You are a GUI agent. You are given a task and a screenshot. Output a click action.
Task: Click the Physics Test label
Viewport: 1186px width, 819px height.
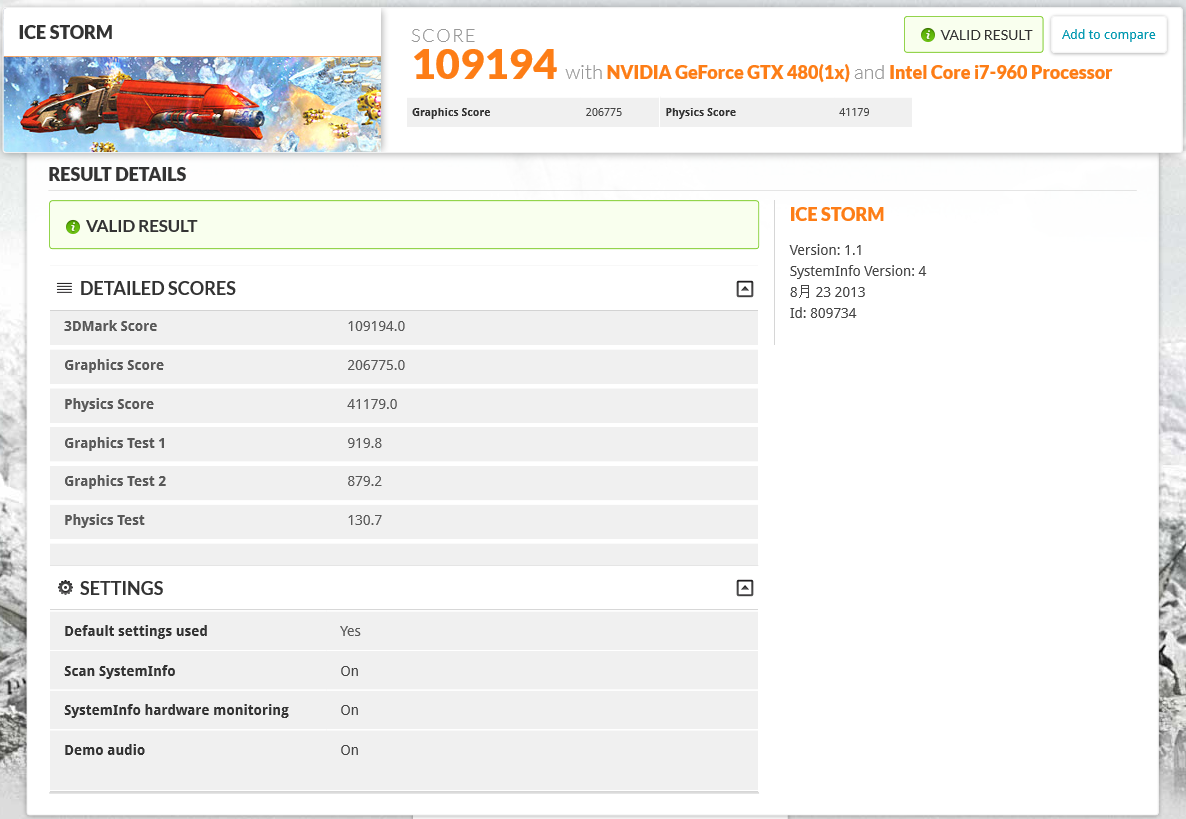(x=104, y=520)
